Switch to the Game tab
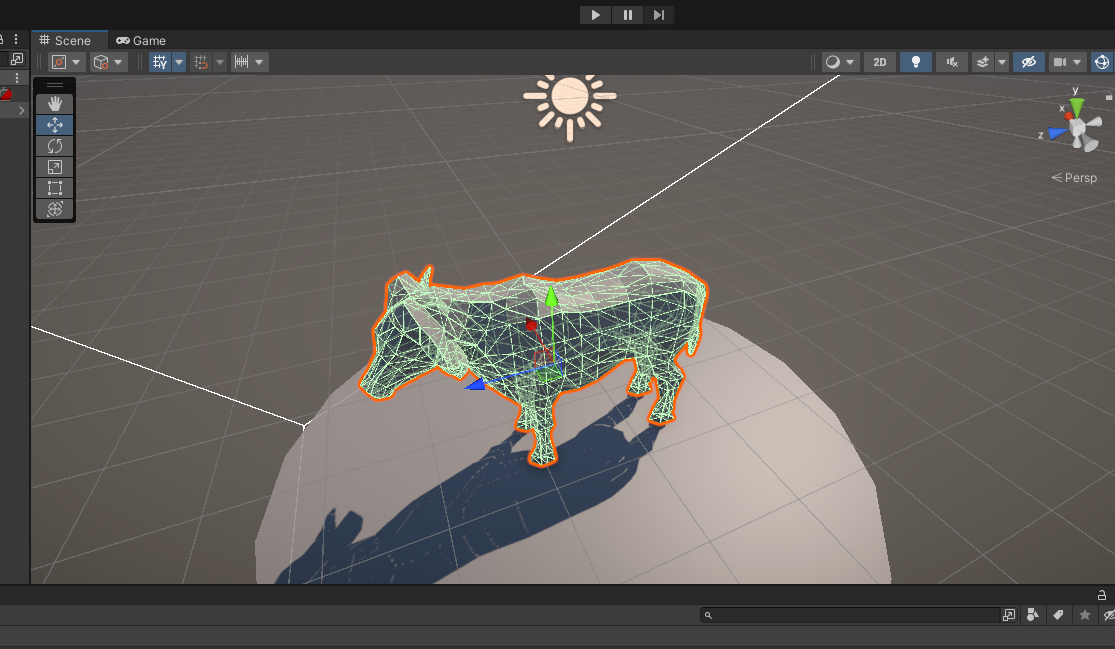This screenshot has width=1115, height=649. coord(141,40)
